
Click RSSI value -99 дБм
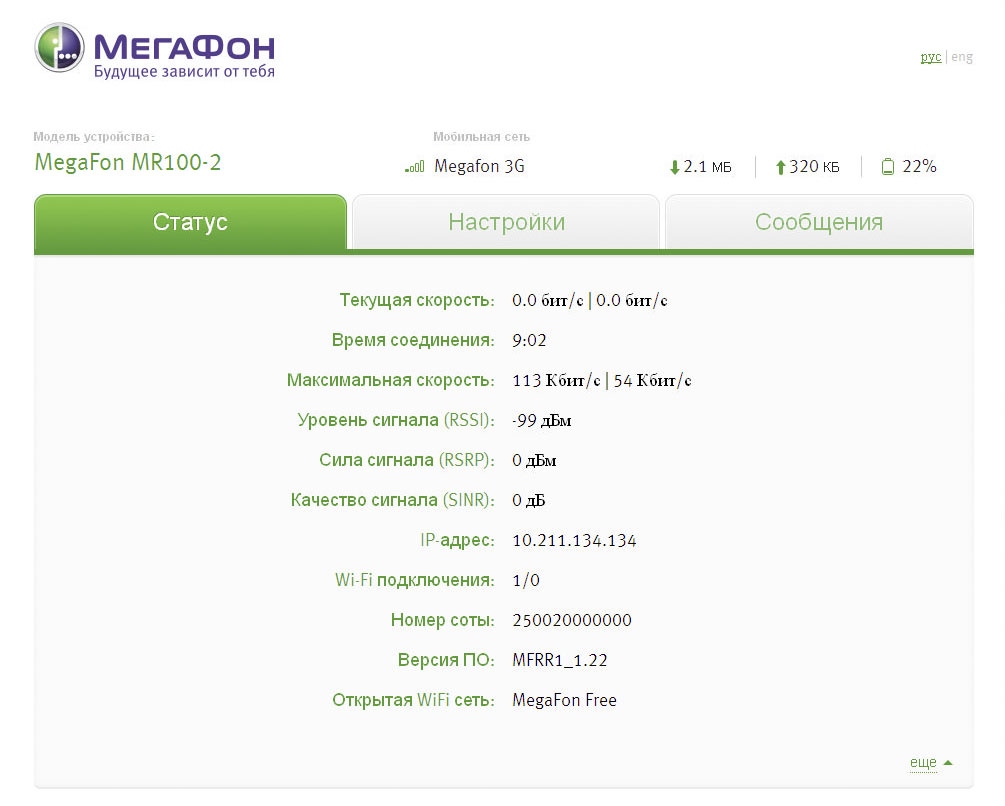point(542,420)
